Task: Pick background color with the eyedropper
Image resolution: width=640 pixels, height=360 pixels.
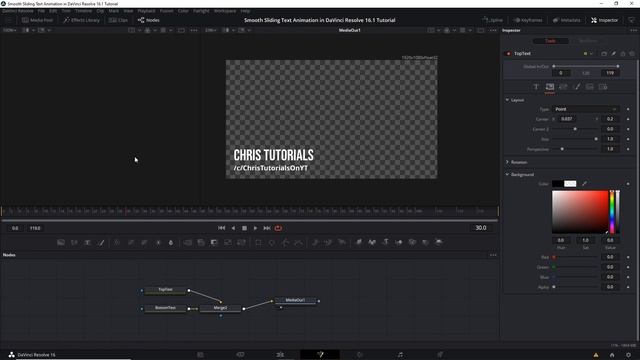Action: [x=584, y=184]
